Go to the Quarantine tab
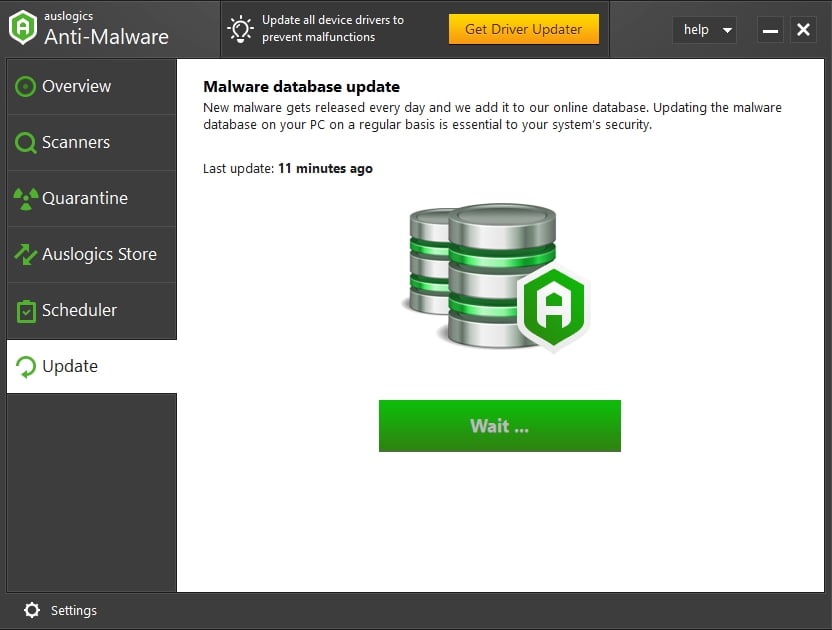This screenshot has width=832, height=630. click(92, 199)
